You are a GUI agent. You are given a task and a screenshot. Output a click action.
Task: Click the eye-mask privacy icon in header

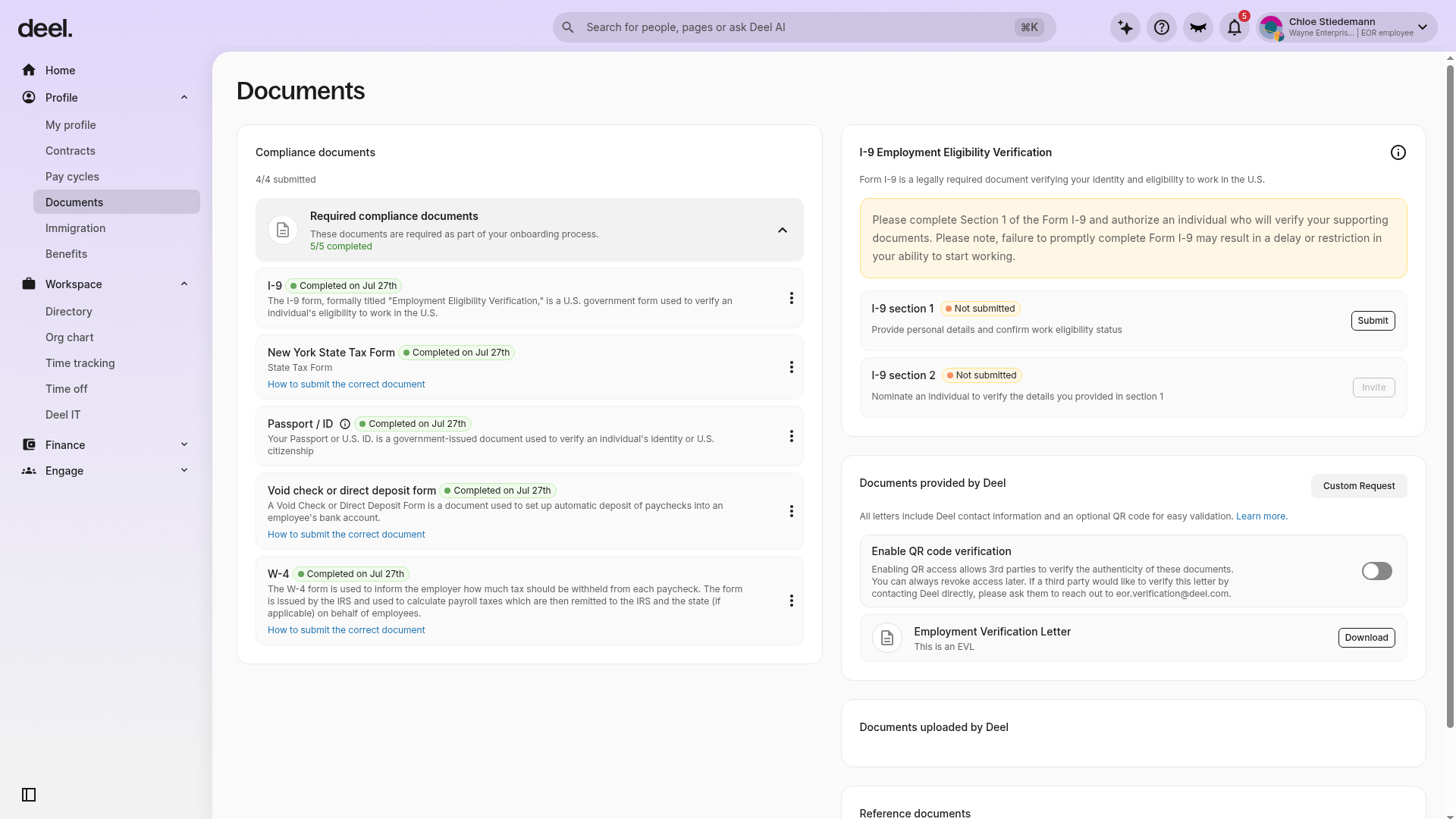point(1198,27)
